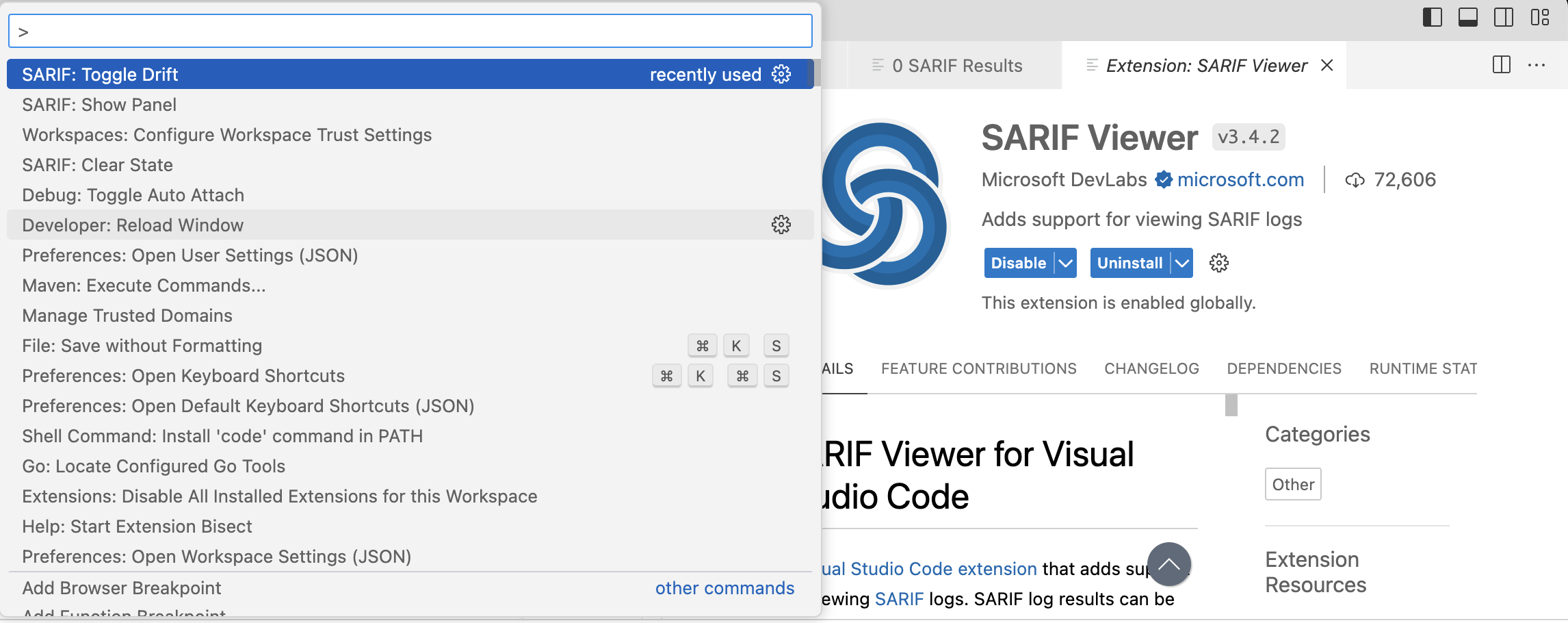This screenshot has width=1568, height=623.
Task: Open the editor more actions ellipsis
Action: coord(1537,65)
